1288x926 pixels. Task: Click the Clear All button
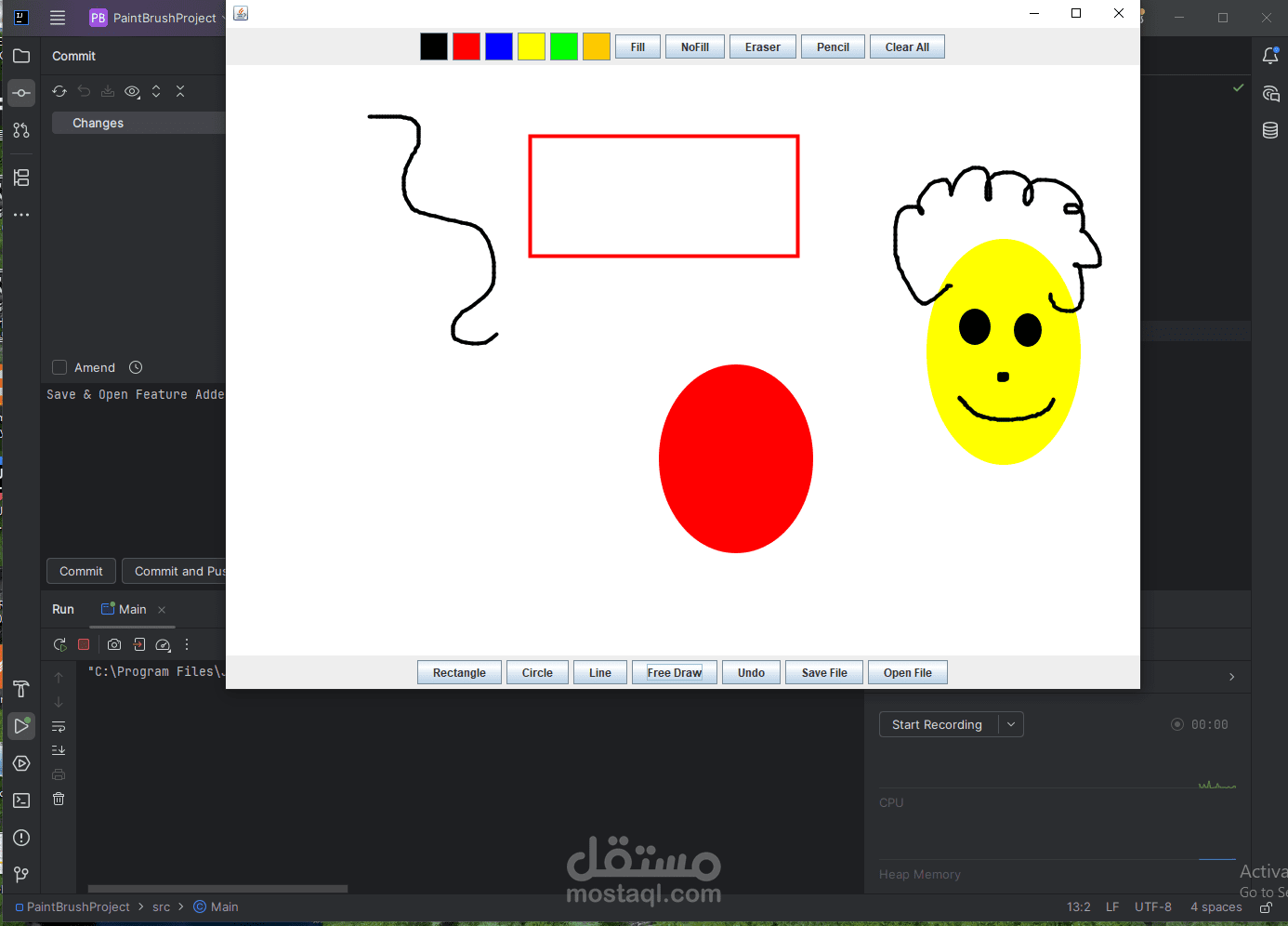[x=907, y=46]
